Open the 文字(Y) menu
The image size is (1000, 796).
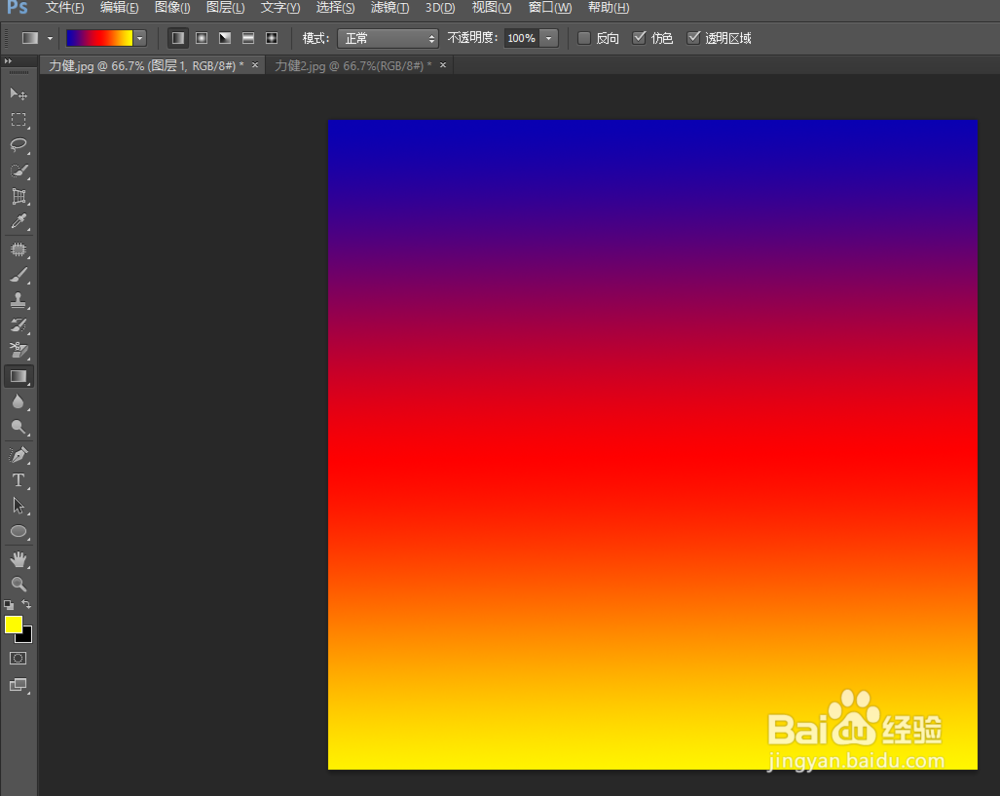tap(280, 8)
